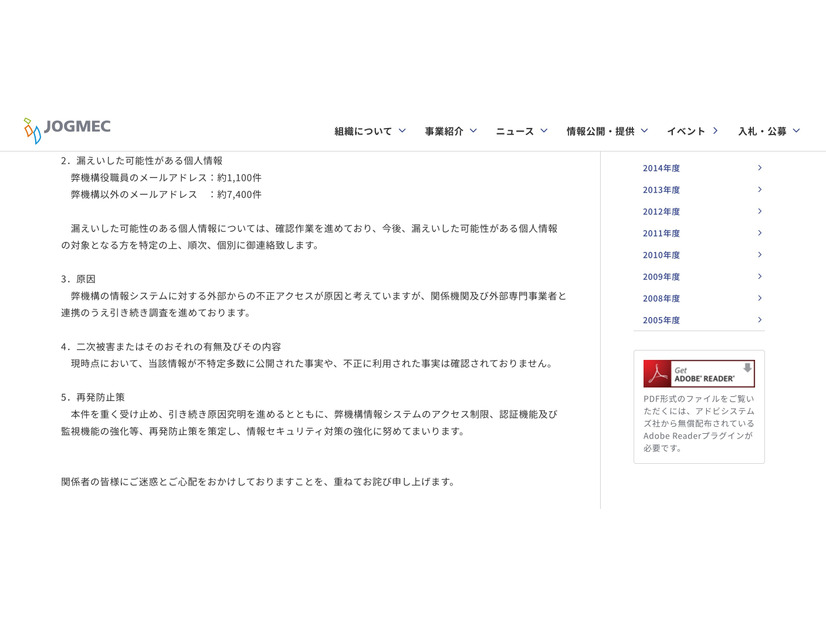
Task: Click the Get Adobe Reader banner
Action: 699,373
